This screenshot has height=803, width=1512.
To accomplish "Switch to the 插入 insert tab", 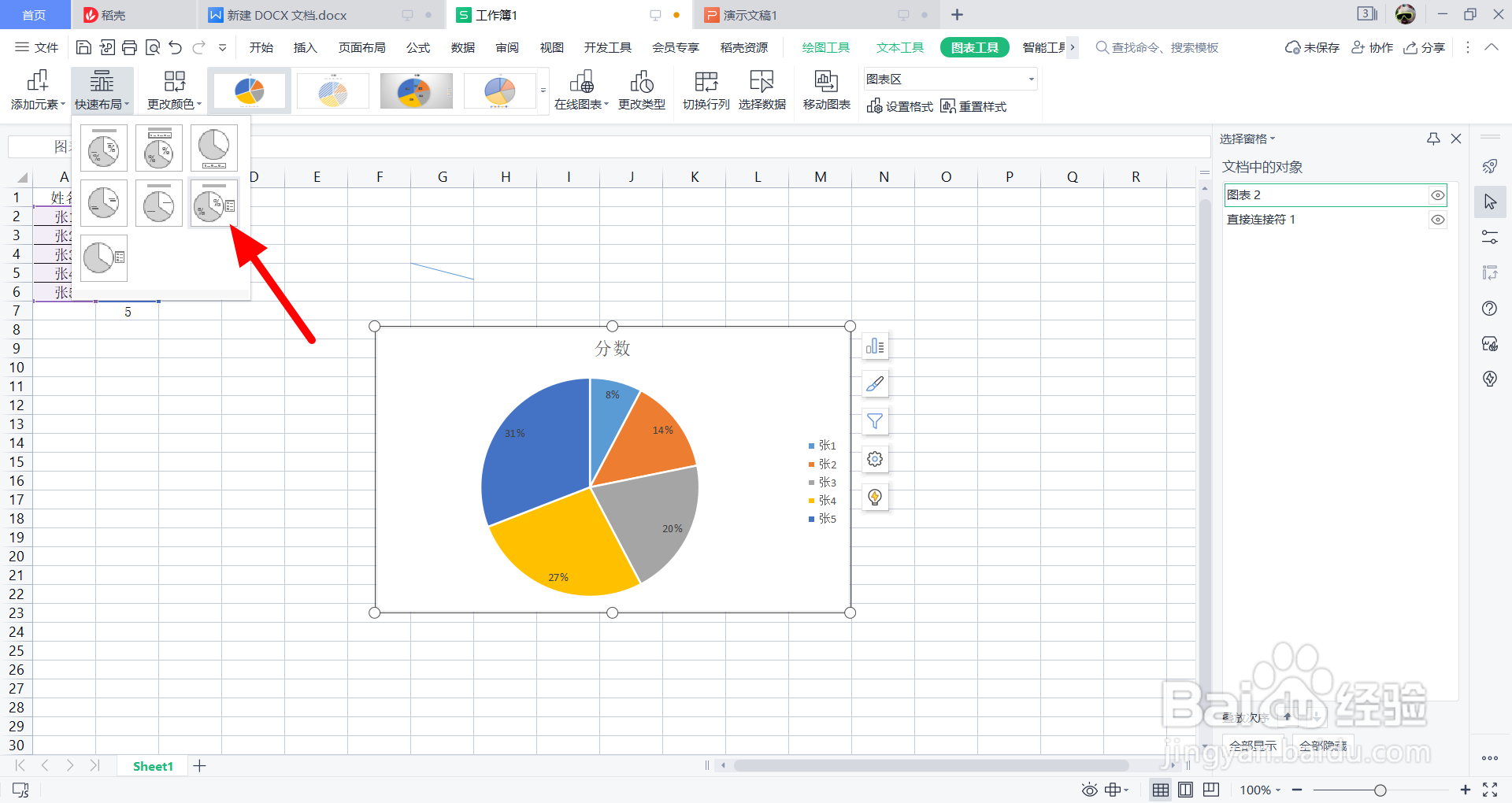I will (x=305, y=47).
